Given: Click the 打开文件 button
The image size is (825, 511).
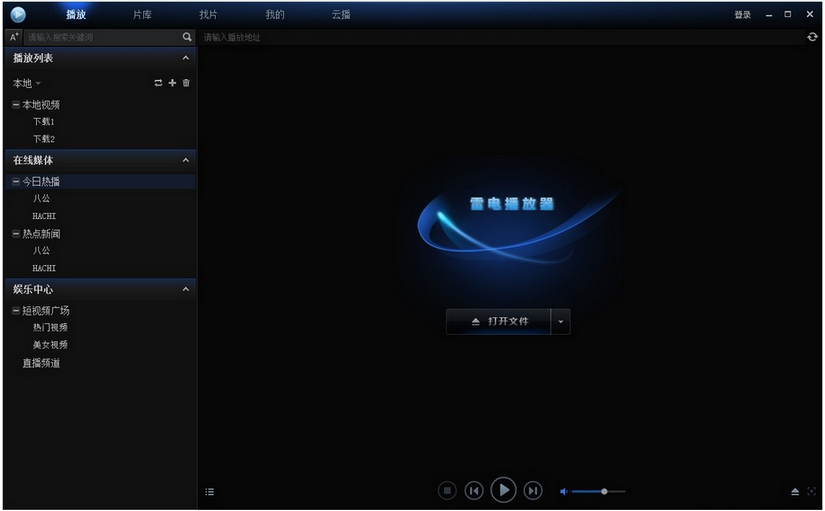Looking at the screenshot, I should pos(498,322).
